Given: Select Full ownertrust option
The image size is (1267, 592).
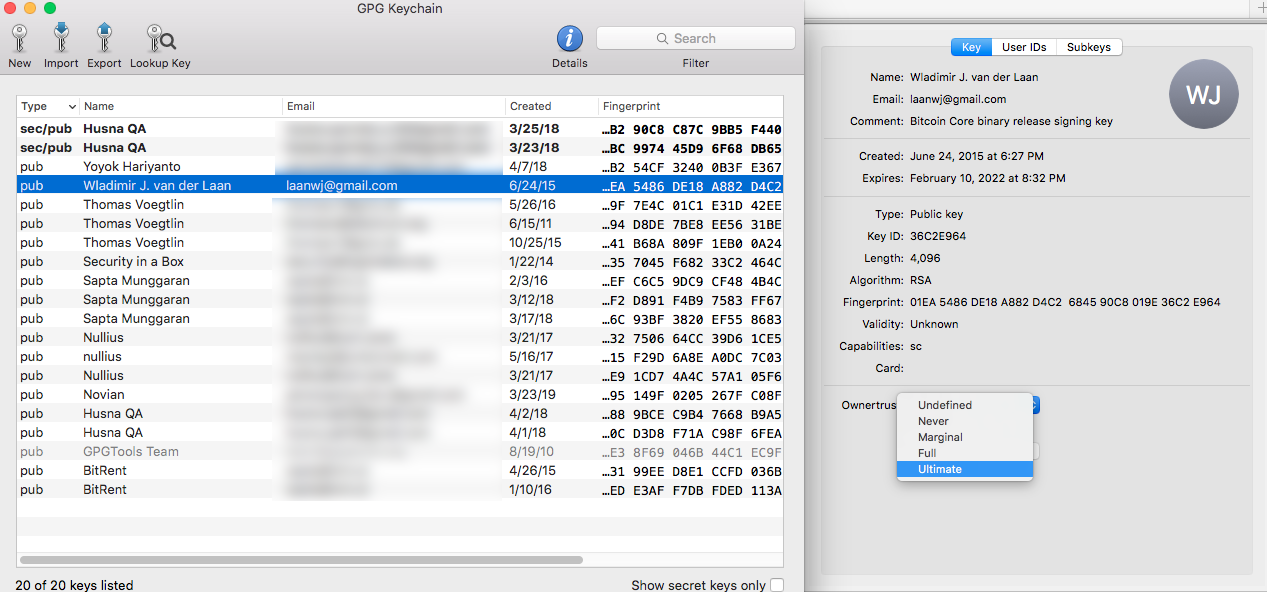Looking at the screenshot, I should pyautogui.click(x=965, y=453).
